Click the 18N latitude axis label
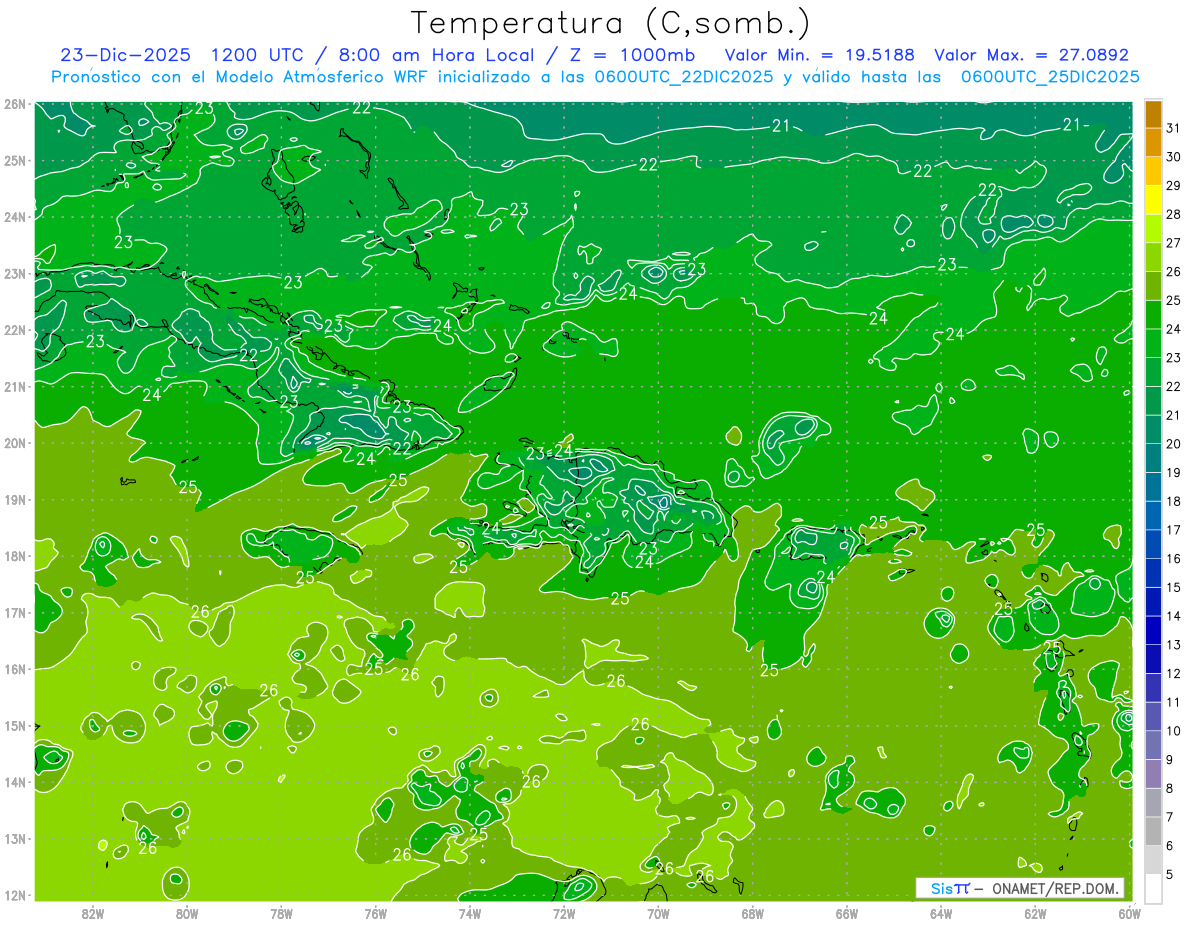The image size is (1200, 927). (x=14, y=556)
